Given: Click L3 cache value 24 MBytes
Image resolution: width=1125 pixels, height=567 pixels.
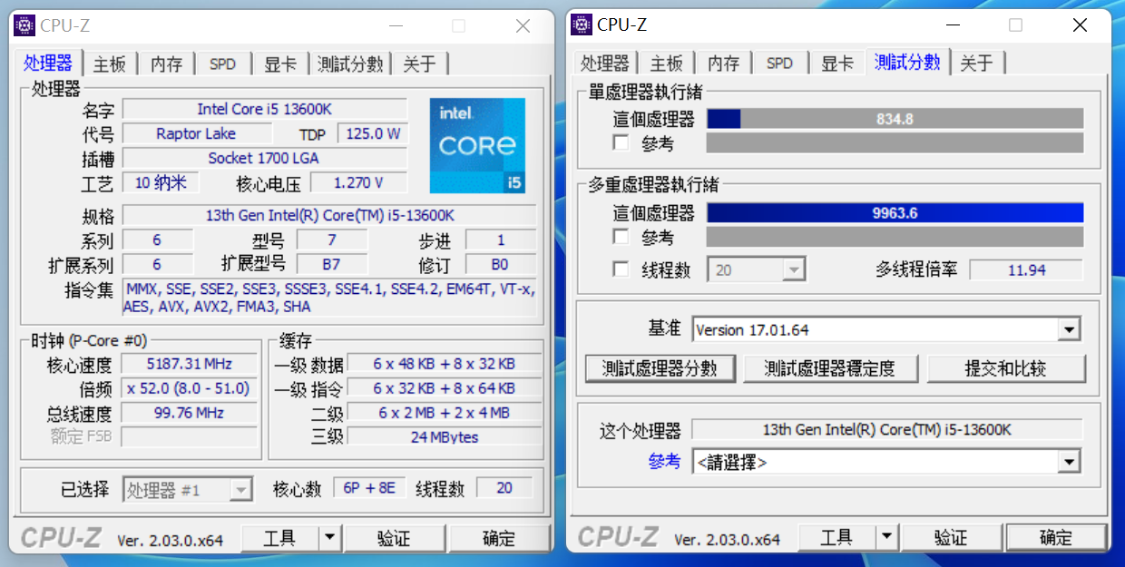Looking at the screenshot, I should (x=444, y=437).
